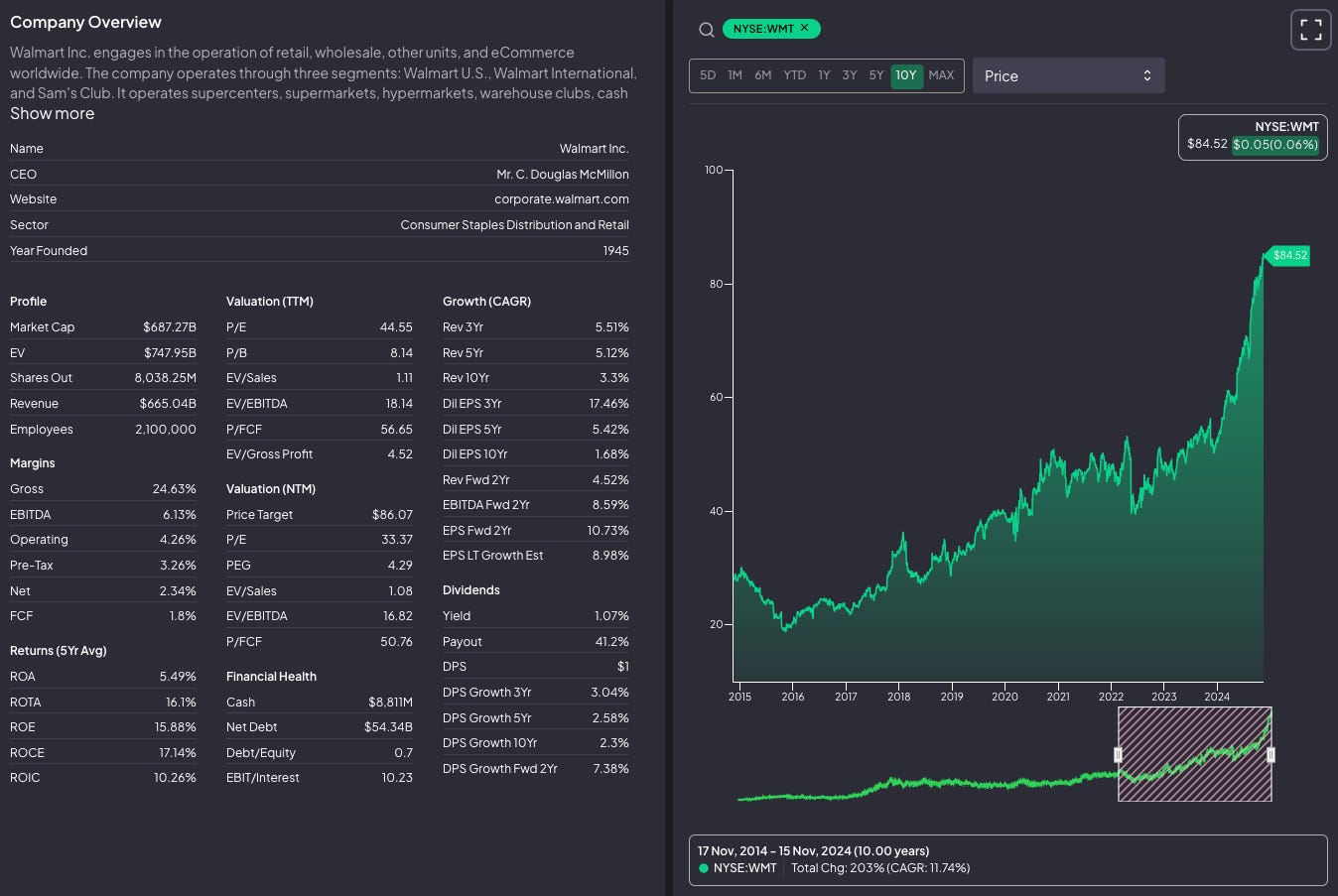
Task: Click the Employees value 2,100,000
Action: pyautogui.click(x=166, y=430)
